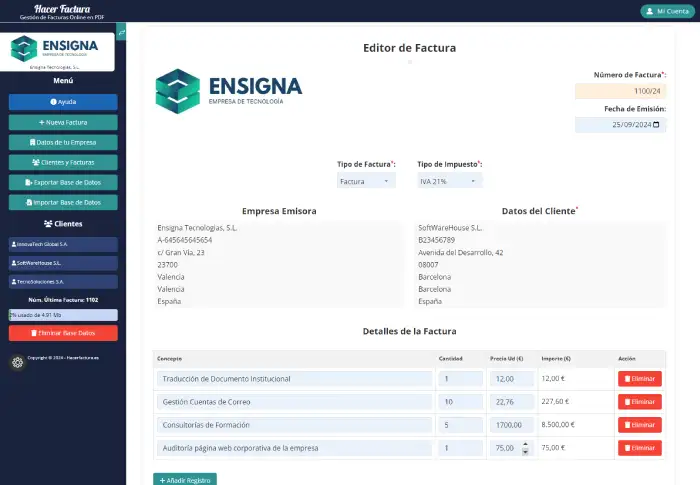Increase price with up stepper arrow
Viewport: 700px width, 485px height.
[525, 444]
